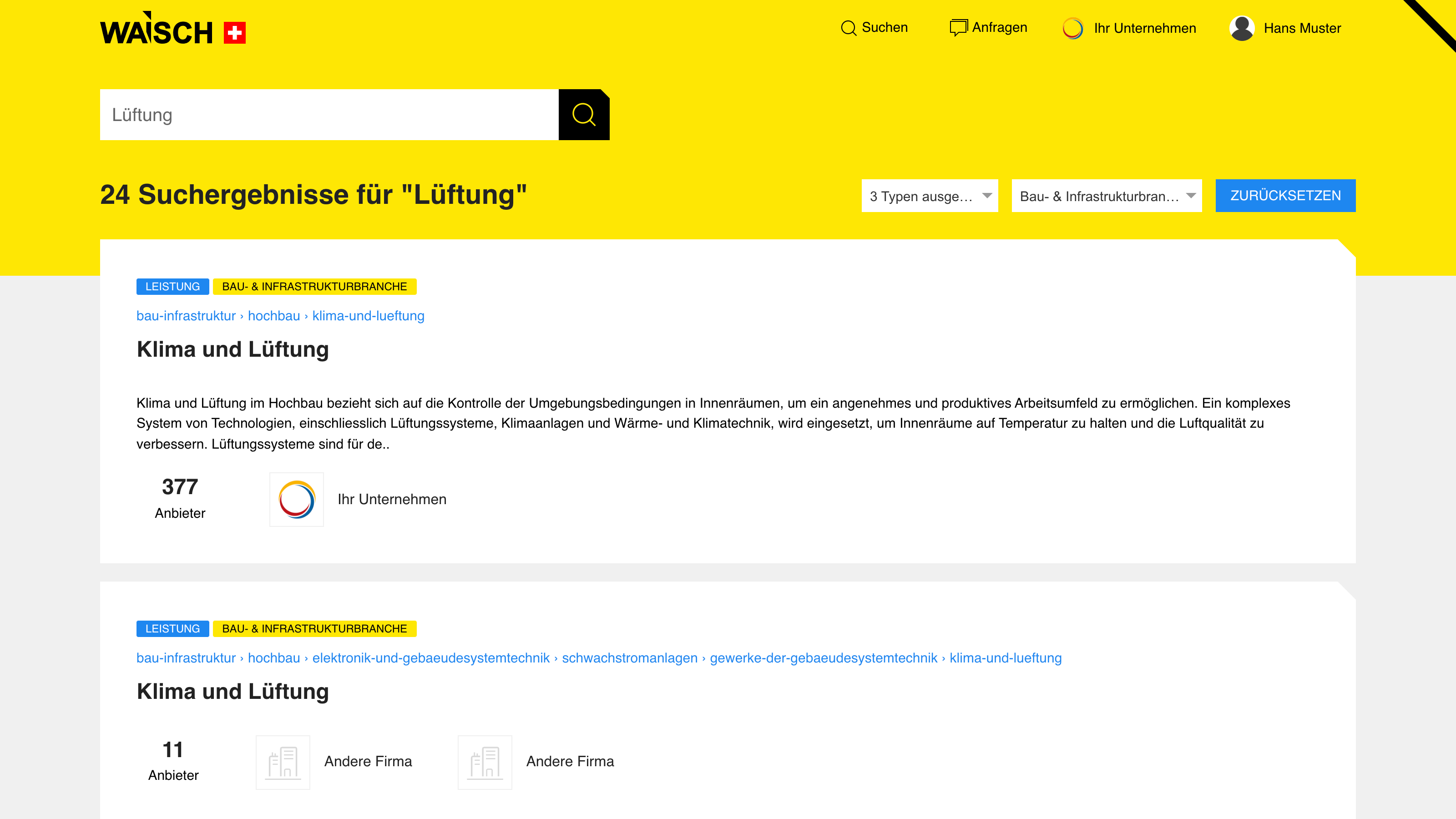Click the speech bubble icon beside Anfragen
Screen dimensions: 1456x819
[x=958, y=28]
